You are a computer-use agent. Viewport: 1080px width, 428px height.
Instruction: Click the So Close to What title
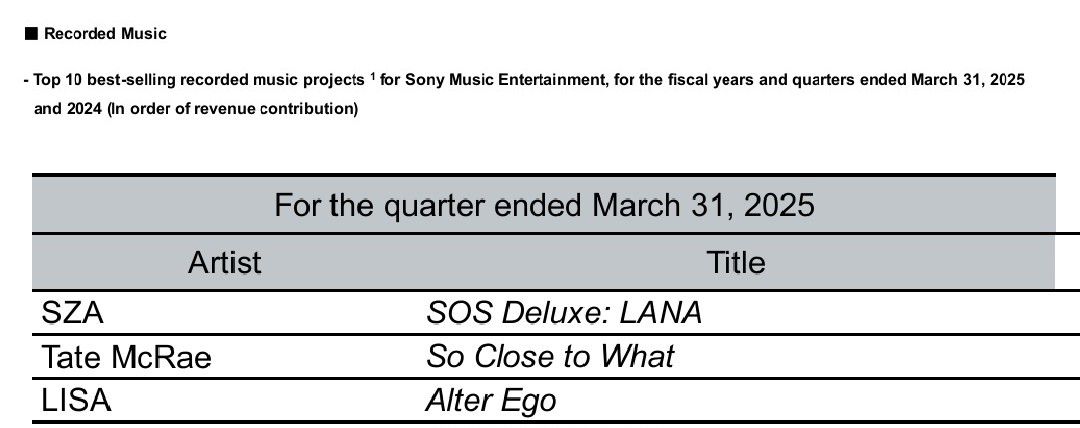(x=550, y=357)
